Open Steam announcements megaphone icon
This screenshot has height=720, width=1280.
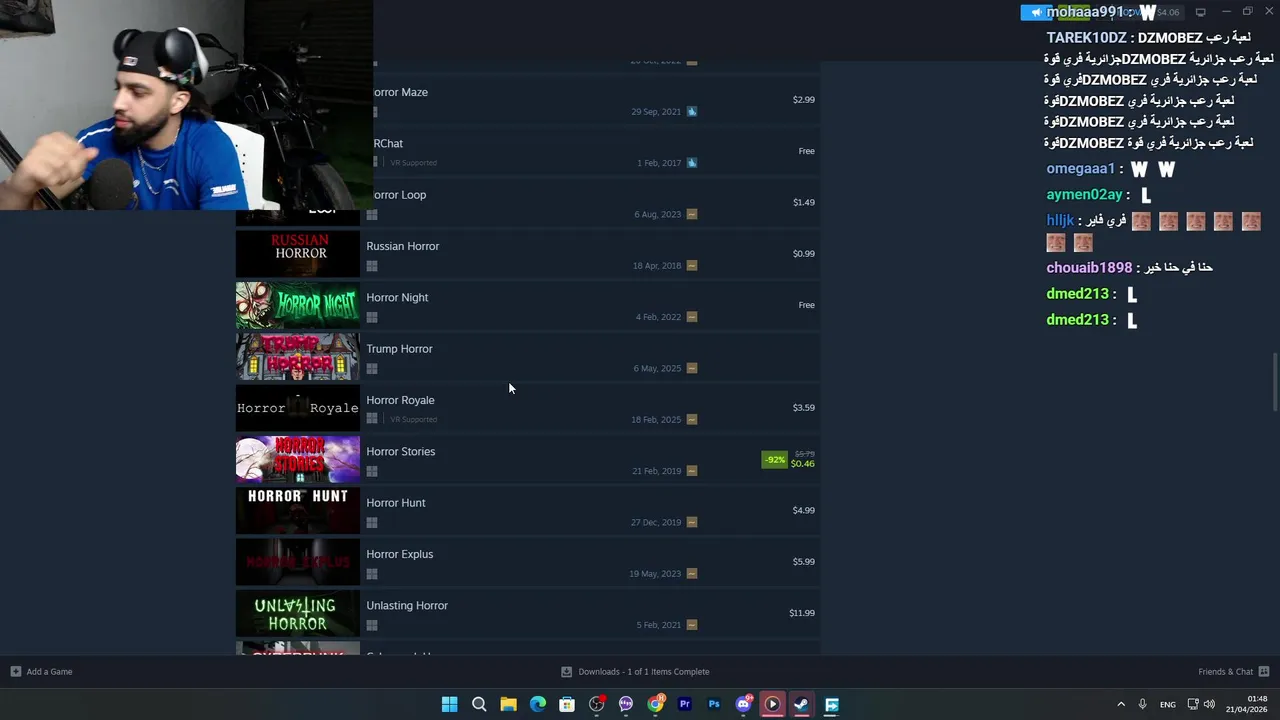pos(1036,12)
